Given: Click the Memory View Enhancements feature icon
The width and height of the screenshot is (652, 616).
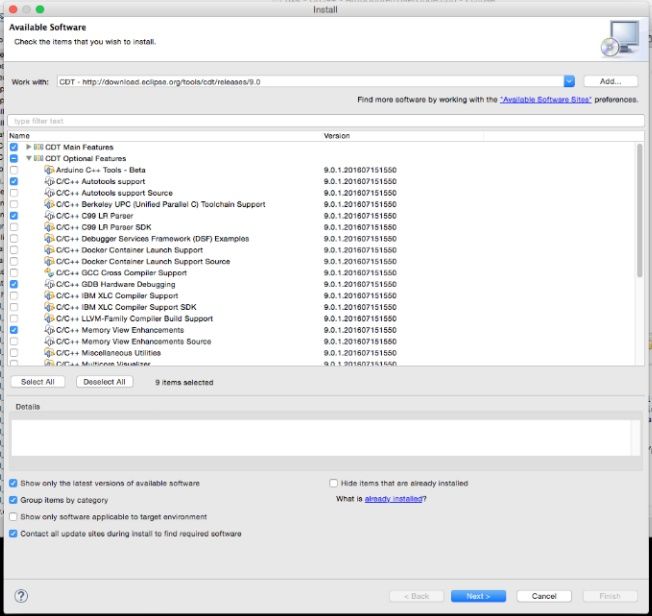Looking at the screenshot, I should (49, 330).
